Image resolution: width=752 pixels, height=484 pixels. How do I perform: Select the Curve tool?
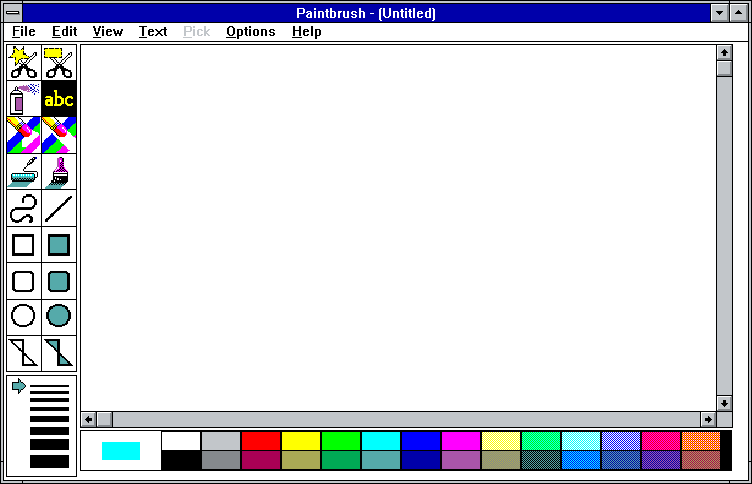[x=24, y=208]
